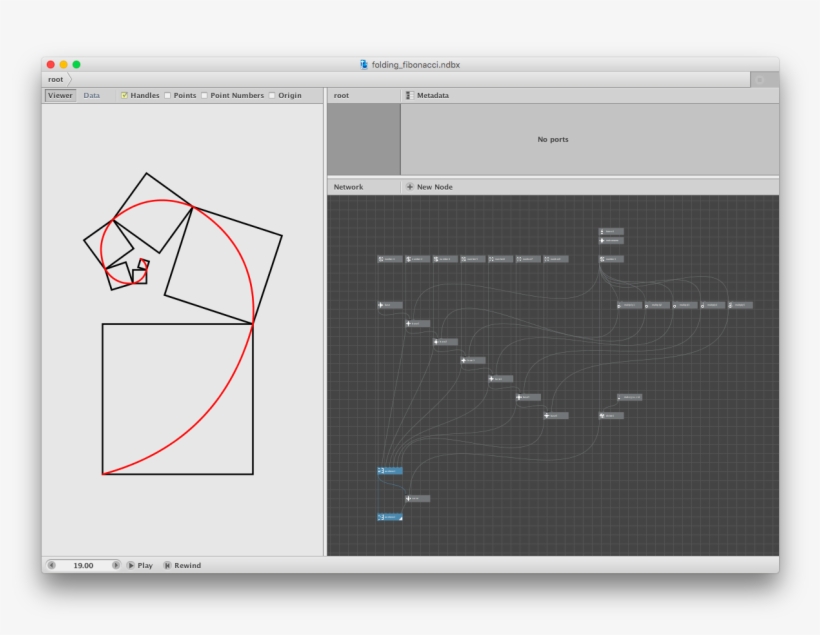Enable the Origin checkbox

272,96
